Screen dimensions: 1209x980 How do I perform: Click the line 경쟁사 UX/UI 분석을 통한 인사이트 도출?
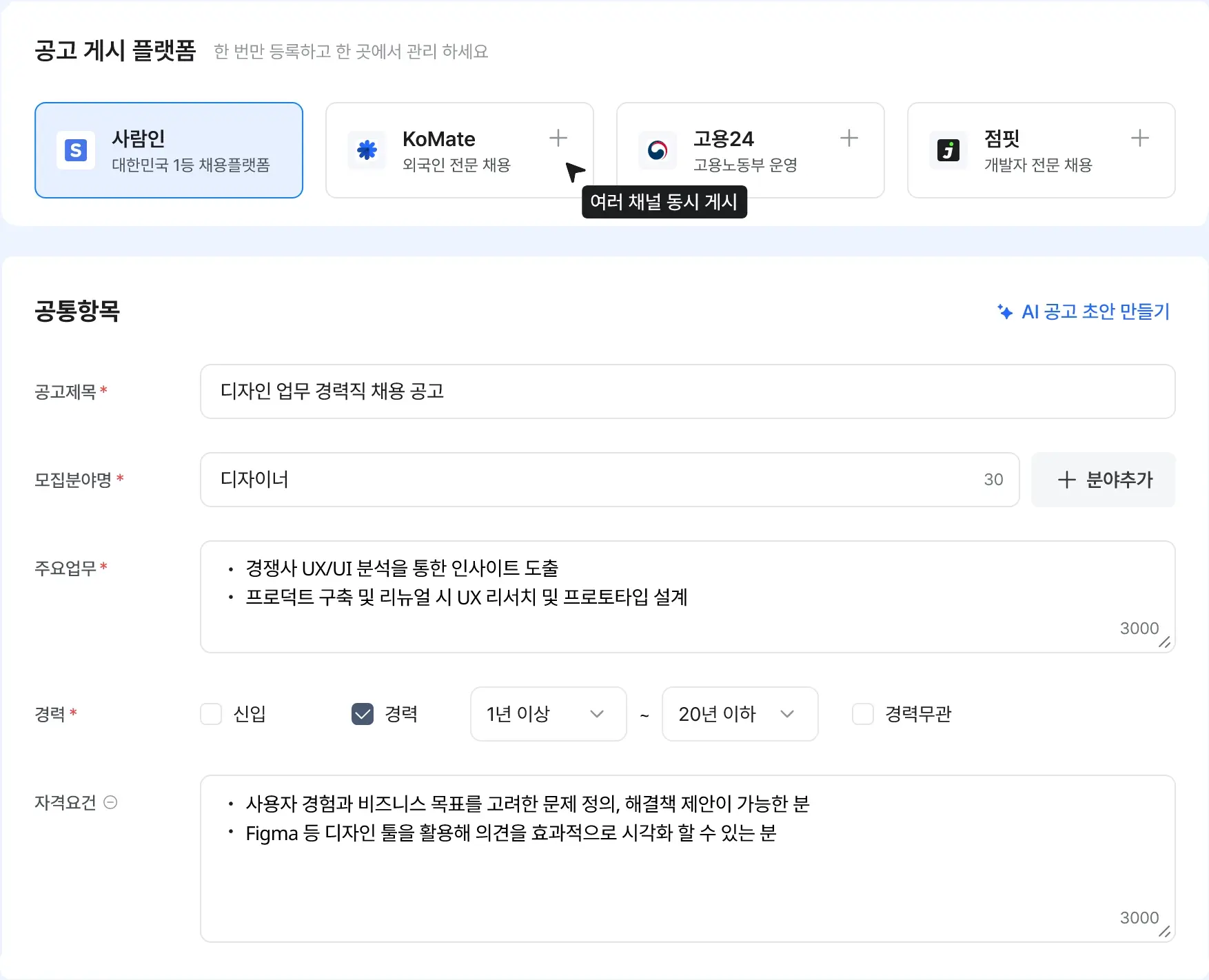402,568
